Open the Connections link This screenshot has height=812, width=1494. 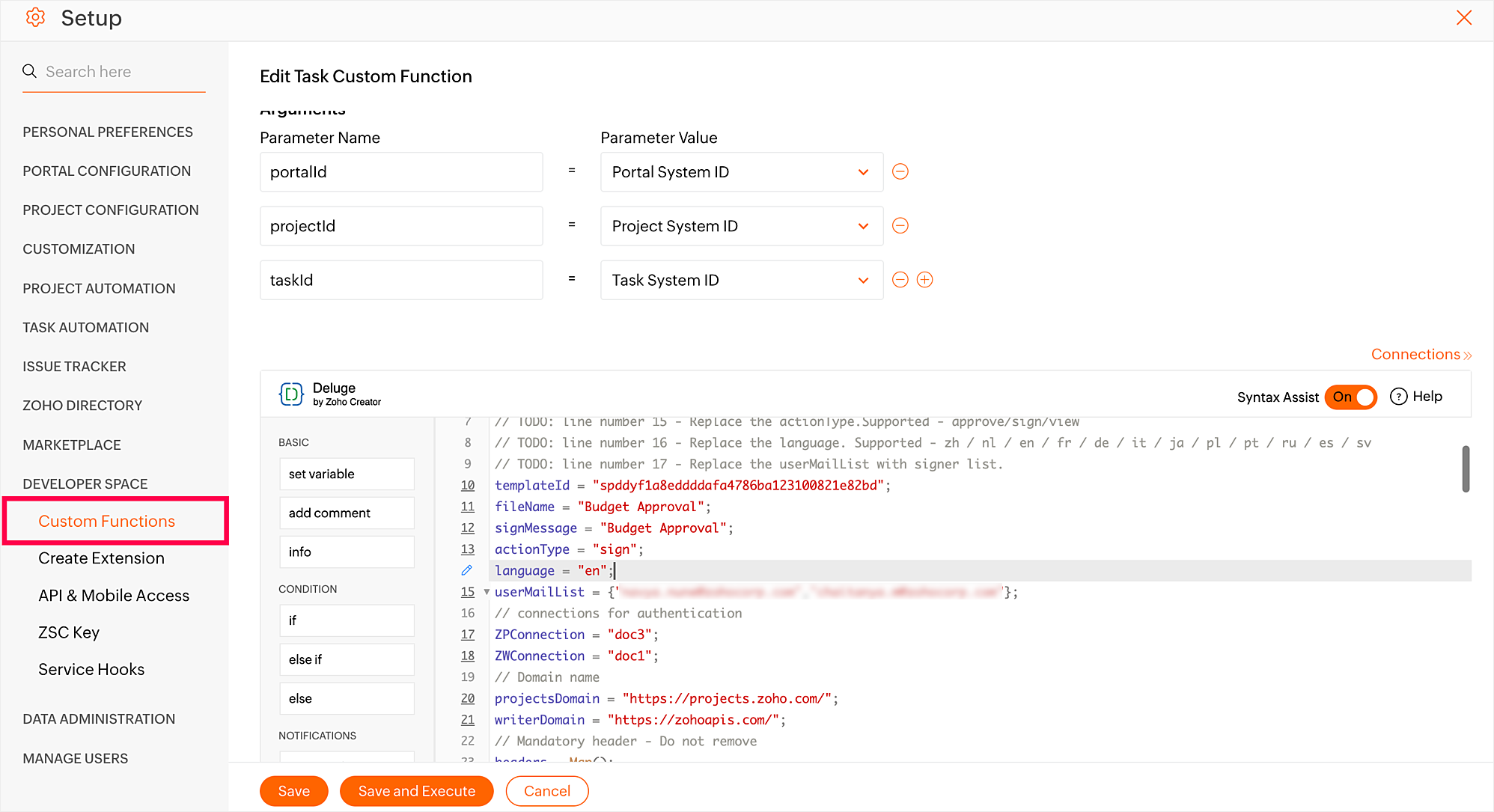pyautogui.click(x=1420, y=354)
